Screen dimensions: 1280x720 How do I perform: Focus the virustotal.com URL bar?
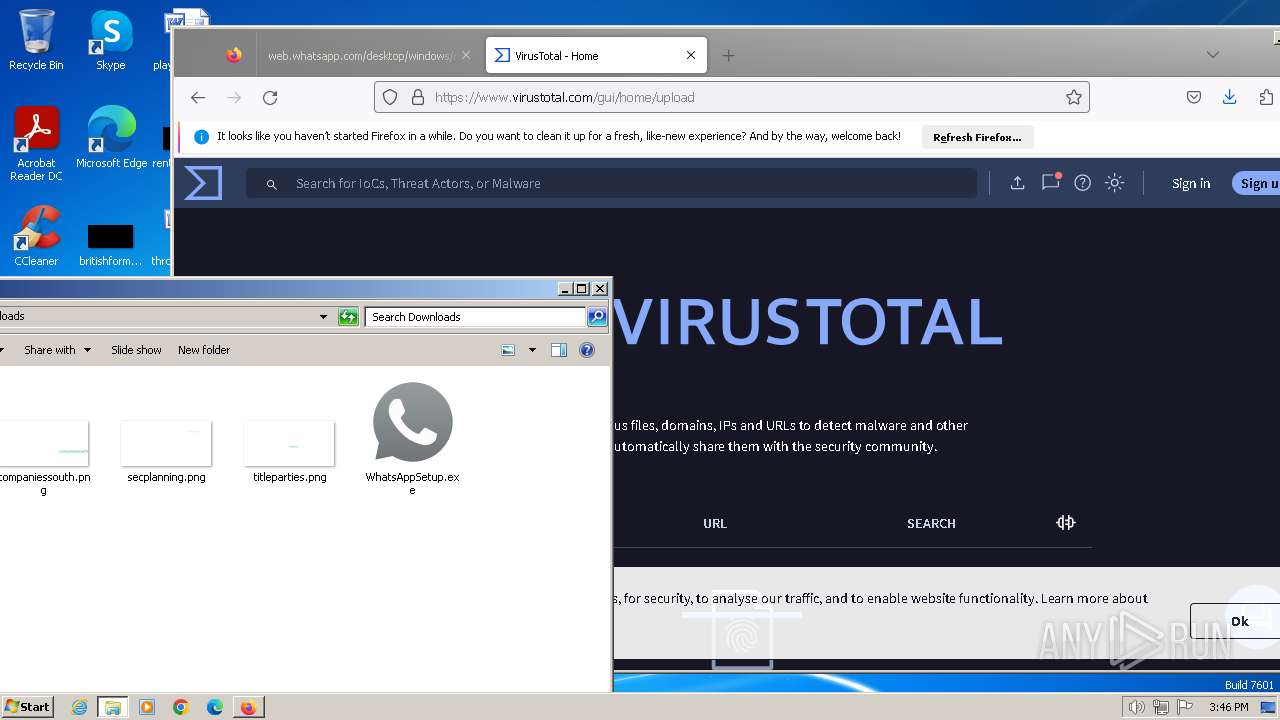click(731, 97)
